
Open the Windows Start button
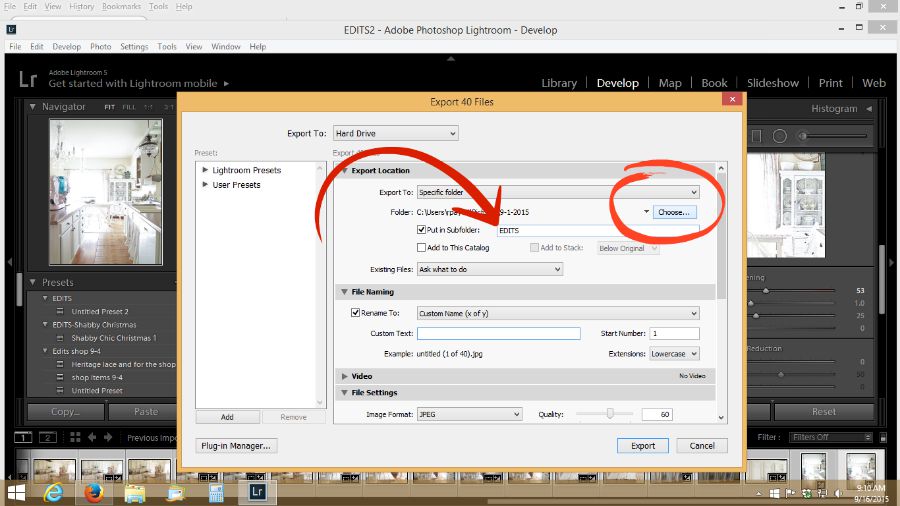click(x=17, y=493)
